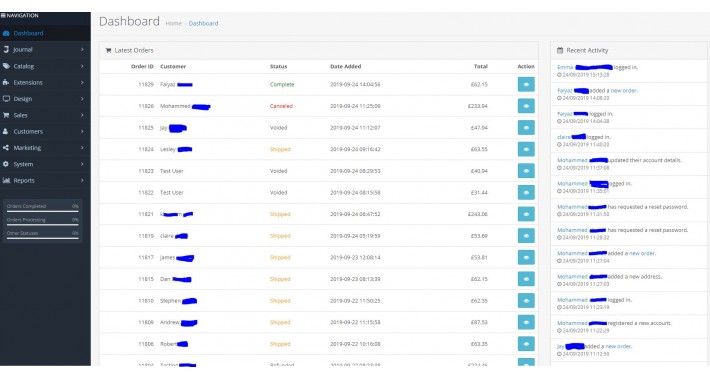View order 11821 with the eye button
Image resolution: width=710 pixels, height=380 pixels.
pyautogui.click(x=526, y=214)
